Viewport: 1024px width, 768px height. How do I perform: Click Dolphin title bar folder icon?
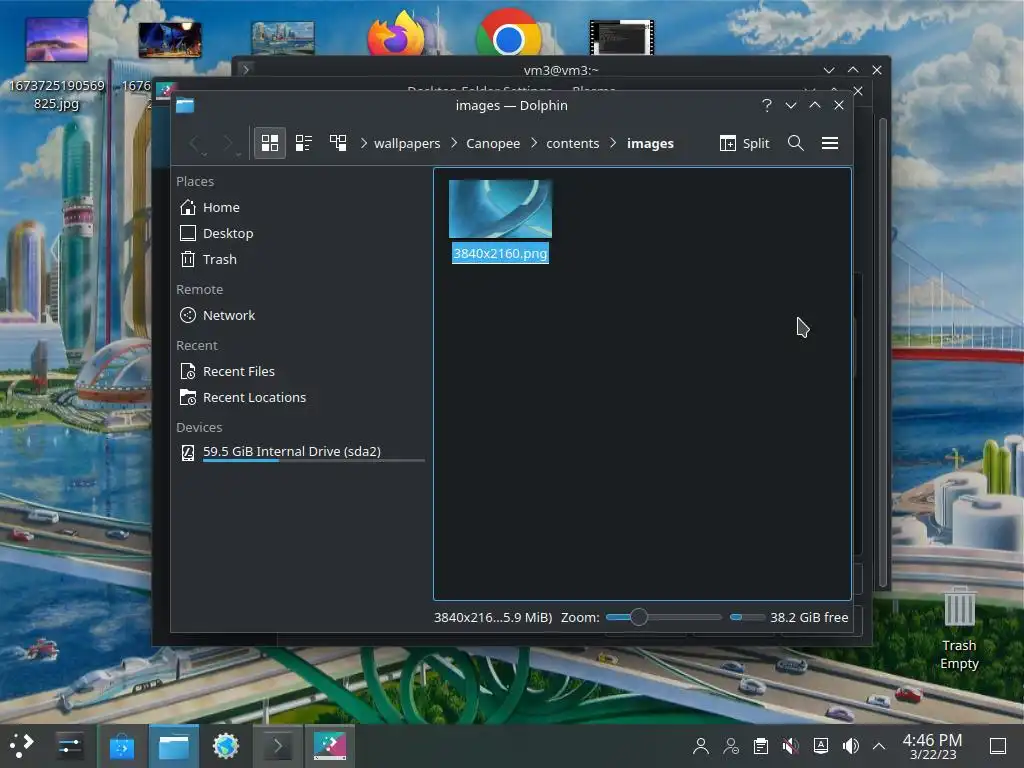(x=185, y=105)
